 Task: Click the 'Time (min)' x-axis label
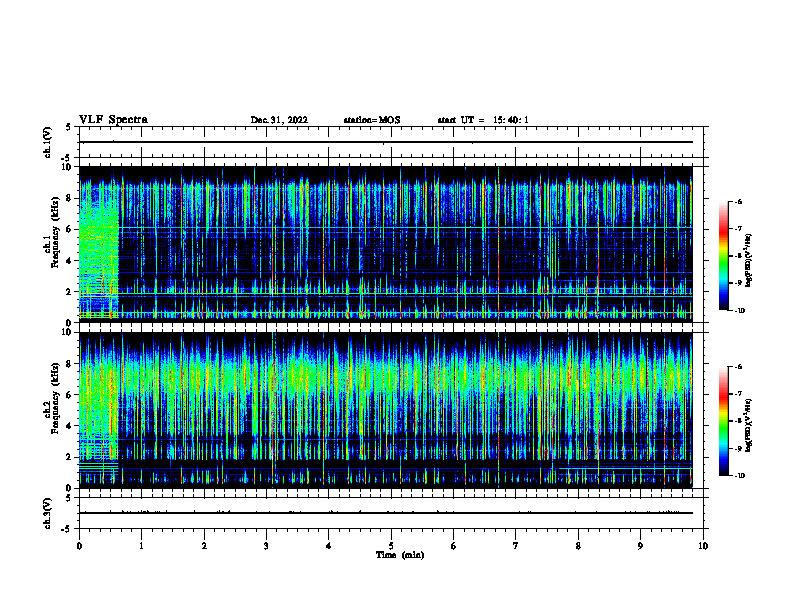(400, 555)
